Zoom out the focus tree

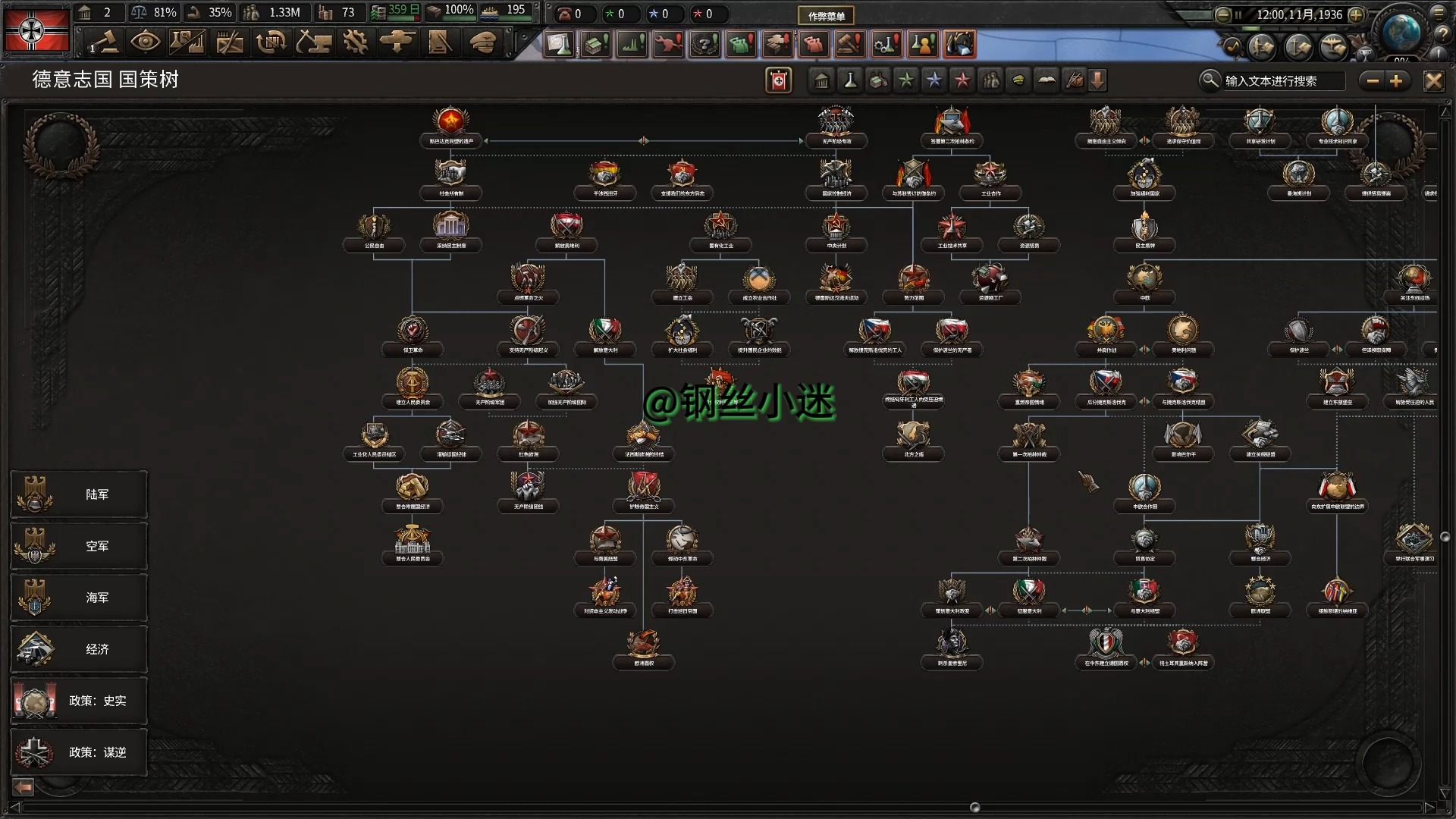click(1373, 80)
